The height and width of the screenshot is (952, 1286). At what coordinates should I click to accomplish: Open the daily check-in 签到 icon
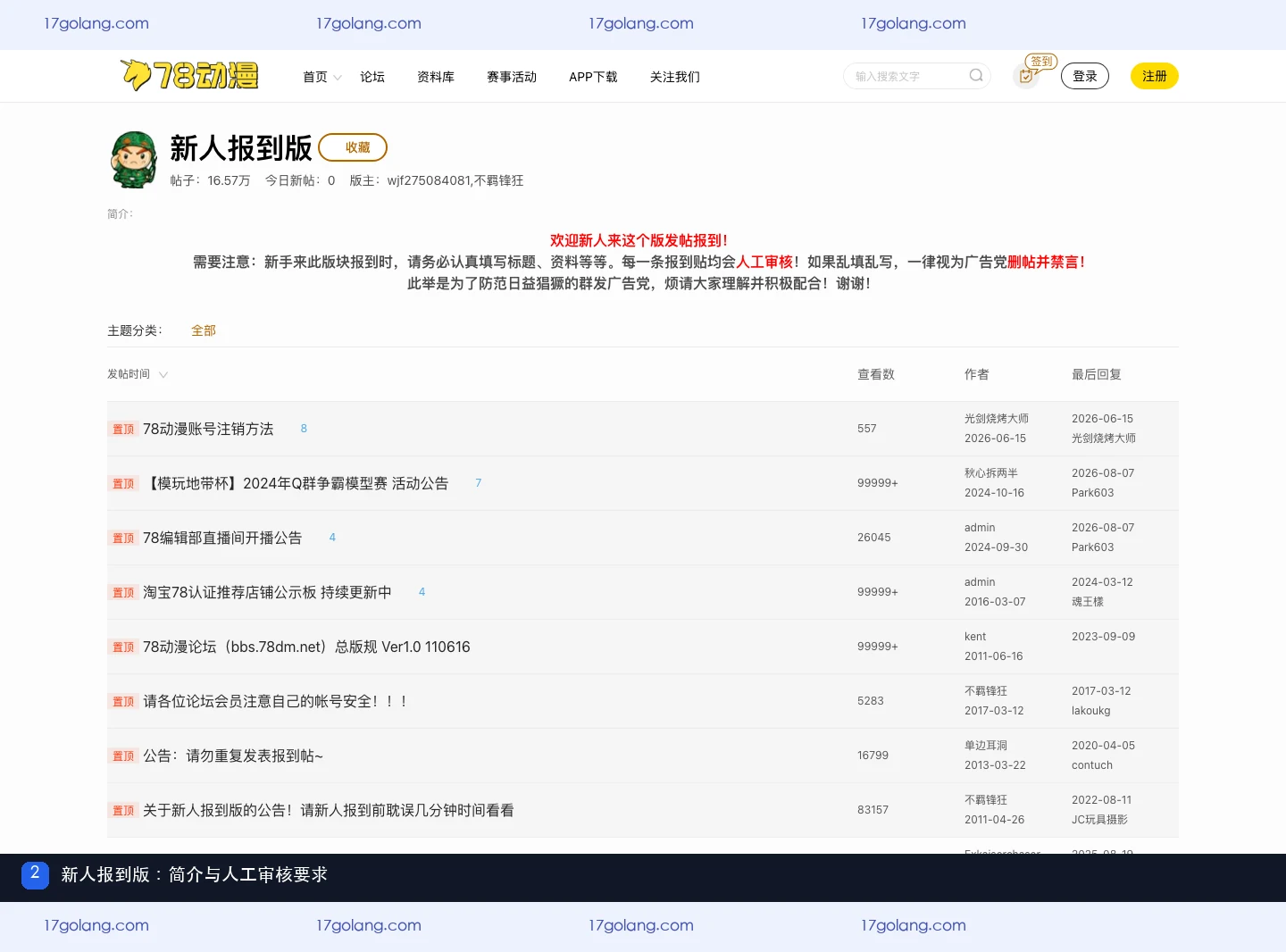click(x=1027, y=76)
